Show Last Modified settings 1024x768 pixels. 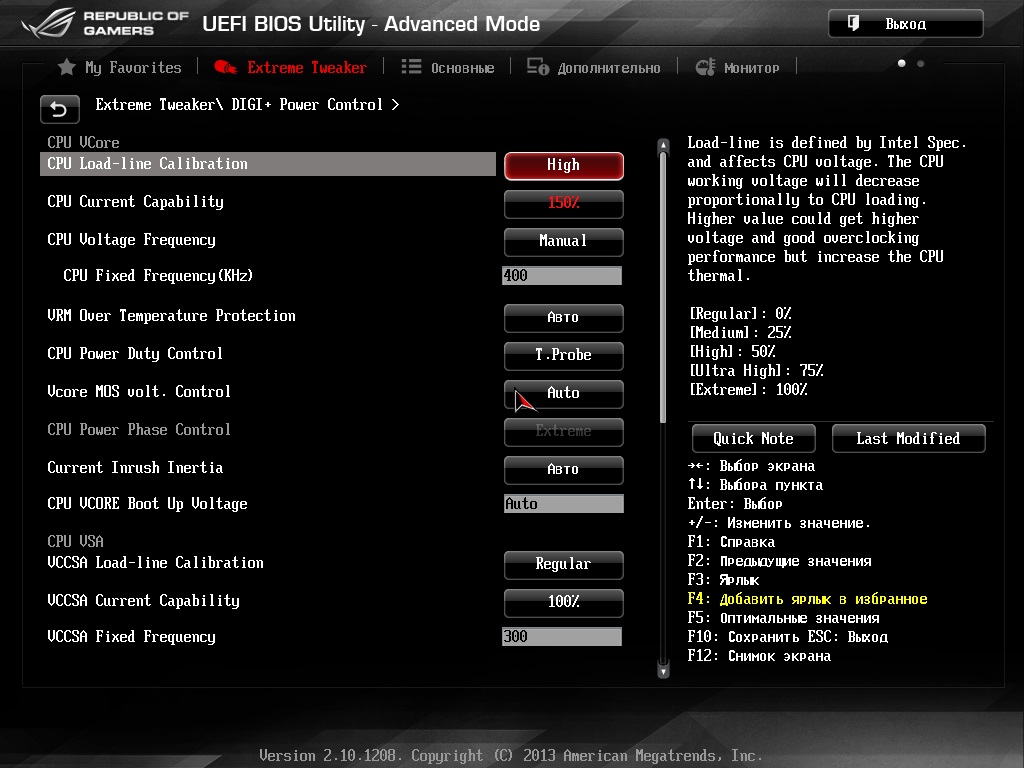(908, 438)
